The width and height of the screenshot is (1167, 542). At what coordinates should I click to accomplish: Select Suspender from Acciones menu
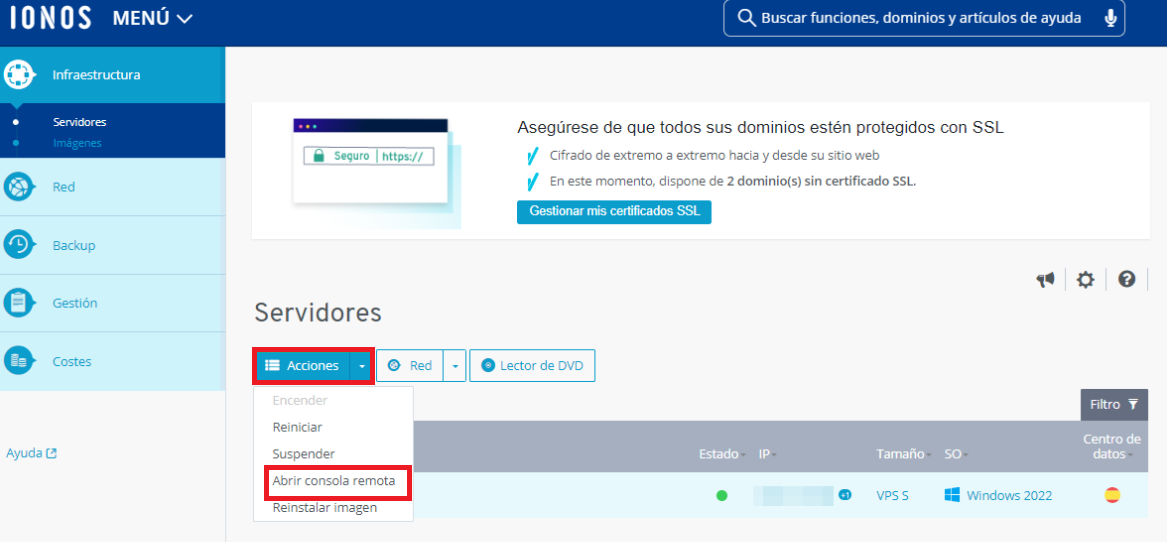303,454
